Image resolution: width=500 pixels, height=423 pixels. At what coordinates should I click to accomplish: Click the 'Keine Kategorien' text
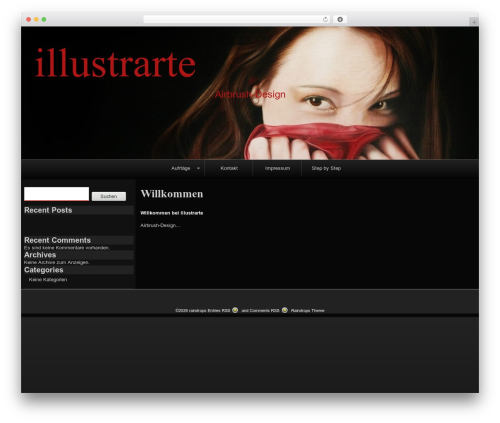click(48, 280)
